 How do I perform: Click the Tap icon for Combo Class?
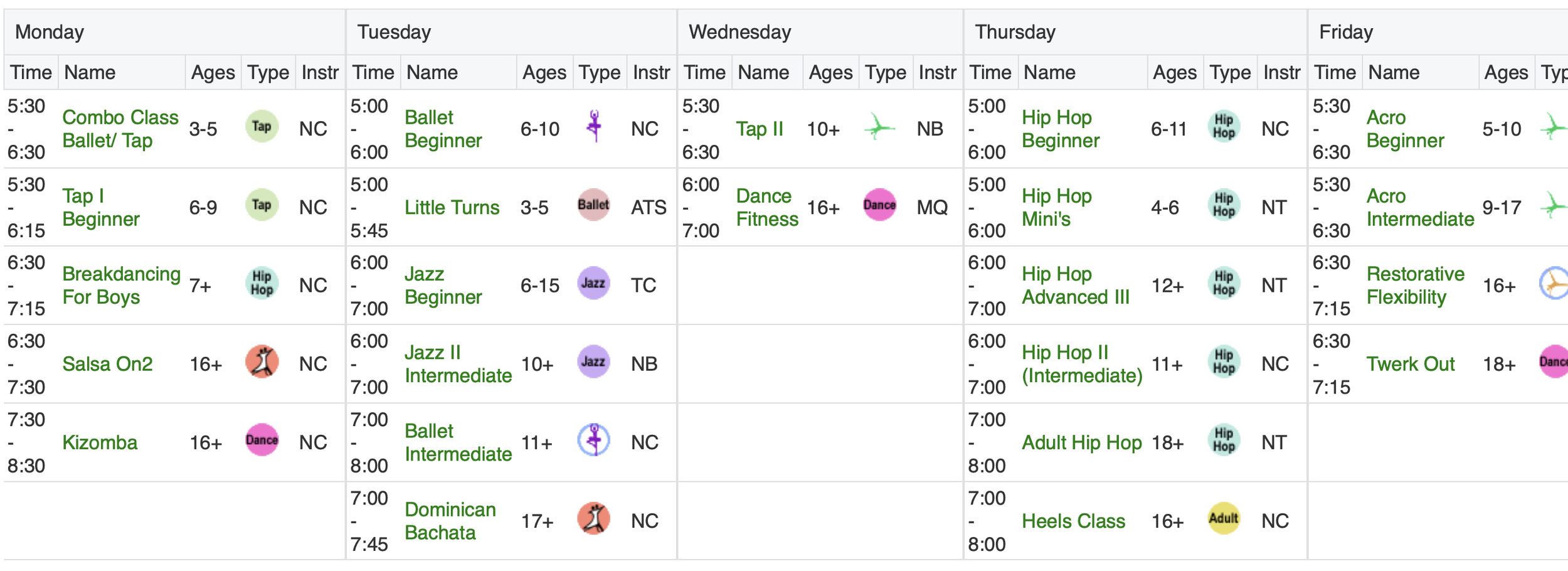(262, 126)
